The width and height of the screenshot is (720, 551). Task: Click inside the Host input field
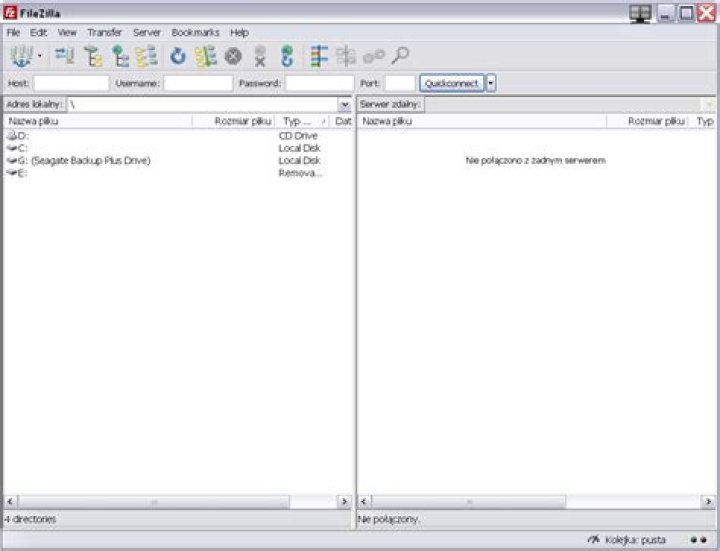[x=71, y=84]
